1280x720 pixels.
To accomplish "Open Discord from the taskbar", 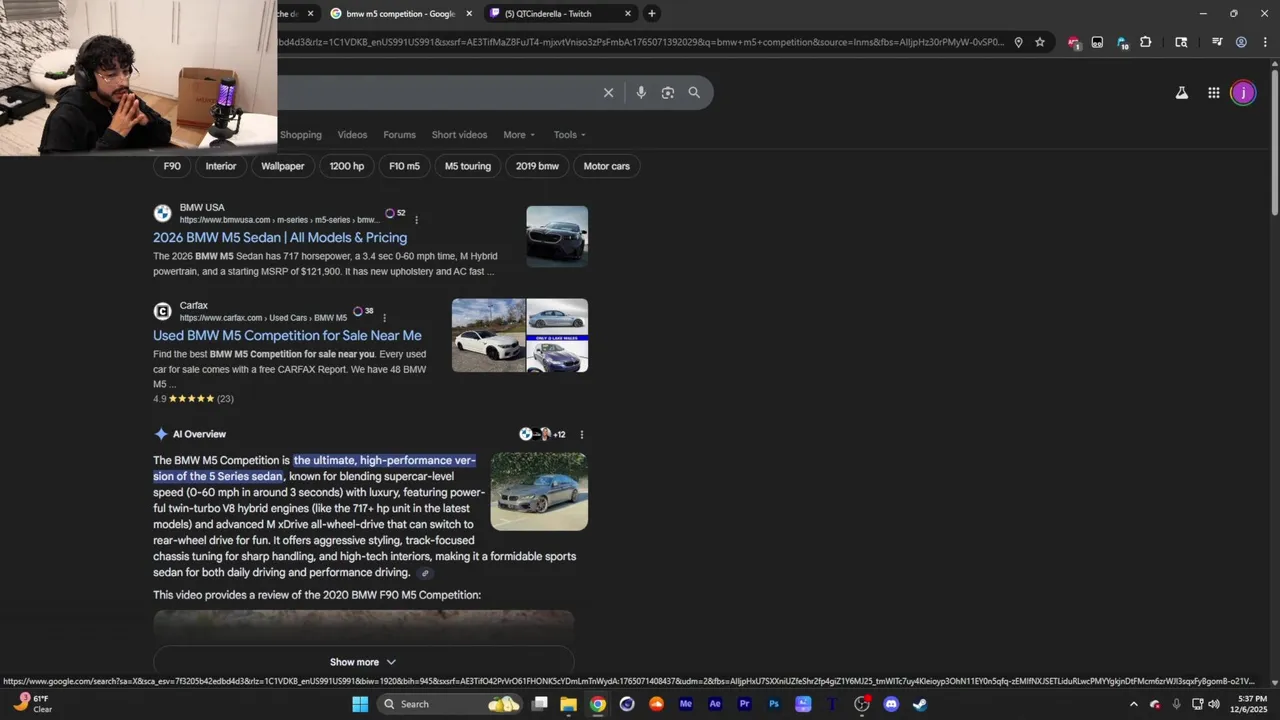I will click(x=891, y=704).
